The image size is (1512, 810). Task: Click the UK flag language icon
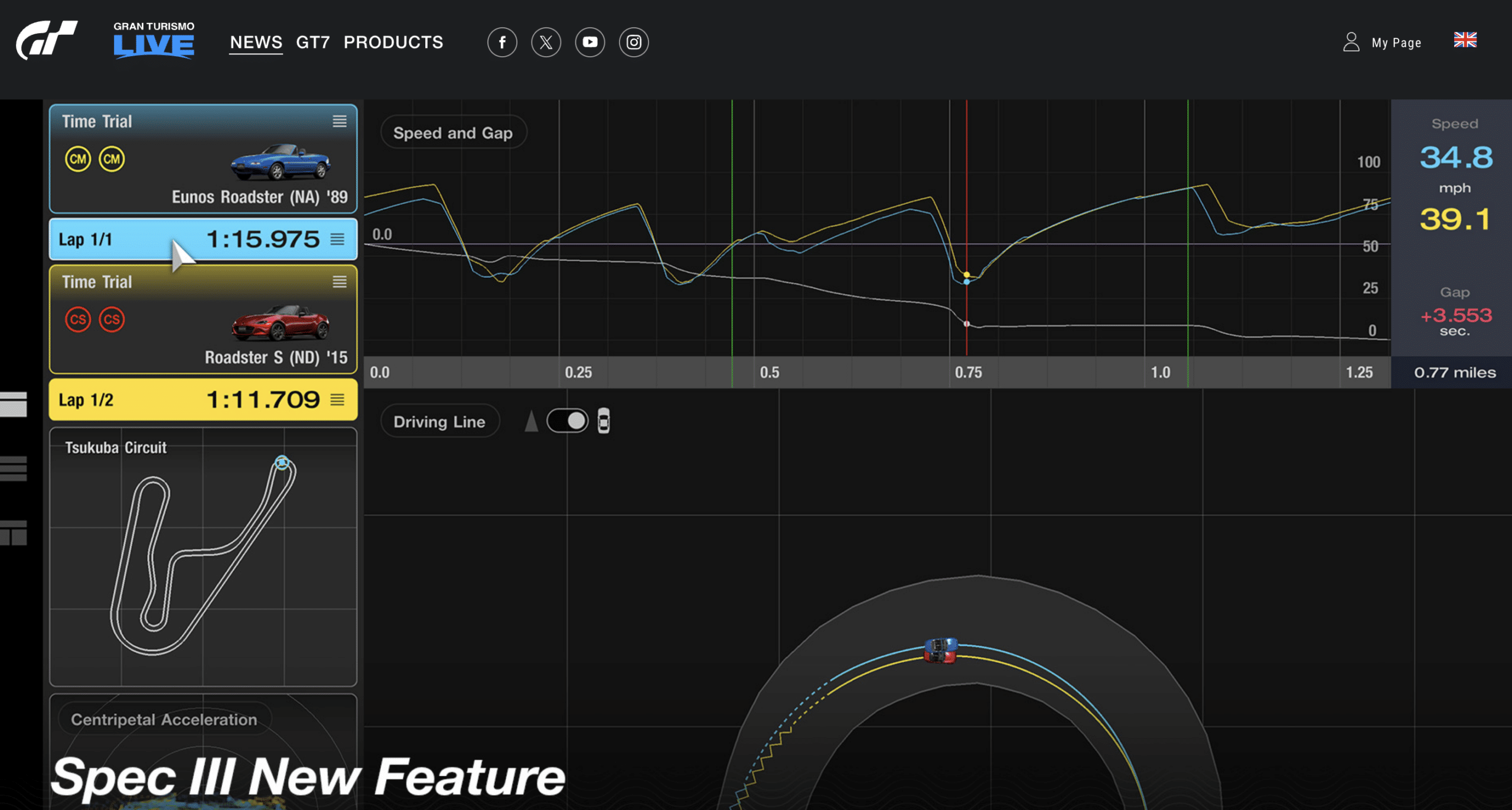pyautogui.click(x=1465, y=40)
